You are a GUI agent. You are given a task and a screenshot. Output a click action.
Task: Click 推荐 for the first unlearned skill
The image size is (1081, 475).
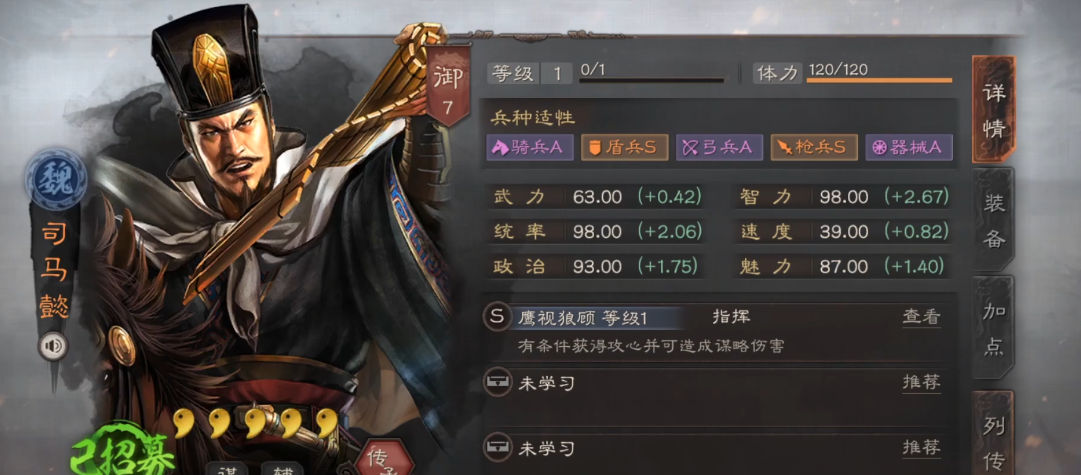coord(922,382)
